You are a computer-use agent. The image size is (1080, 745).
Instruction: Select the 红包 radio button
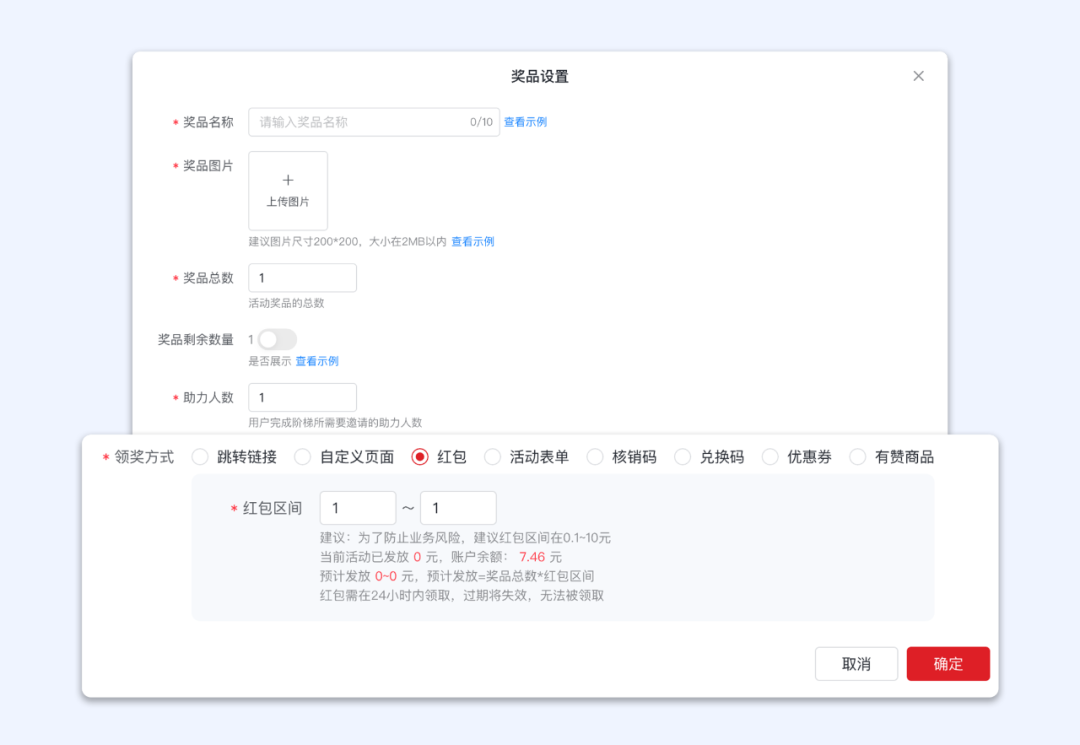pyautogui.click(x=418, y=456)
